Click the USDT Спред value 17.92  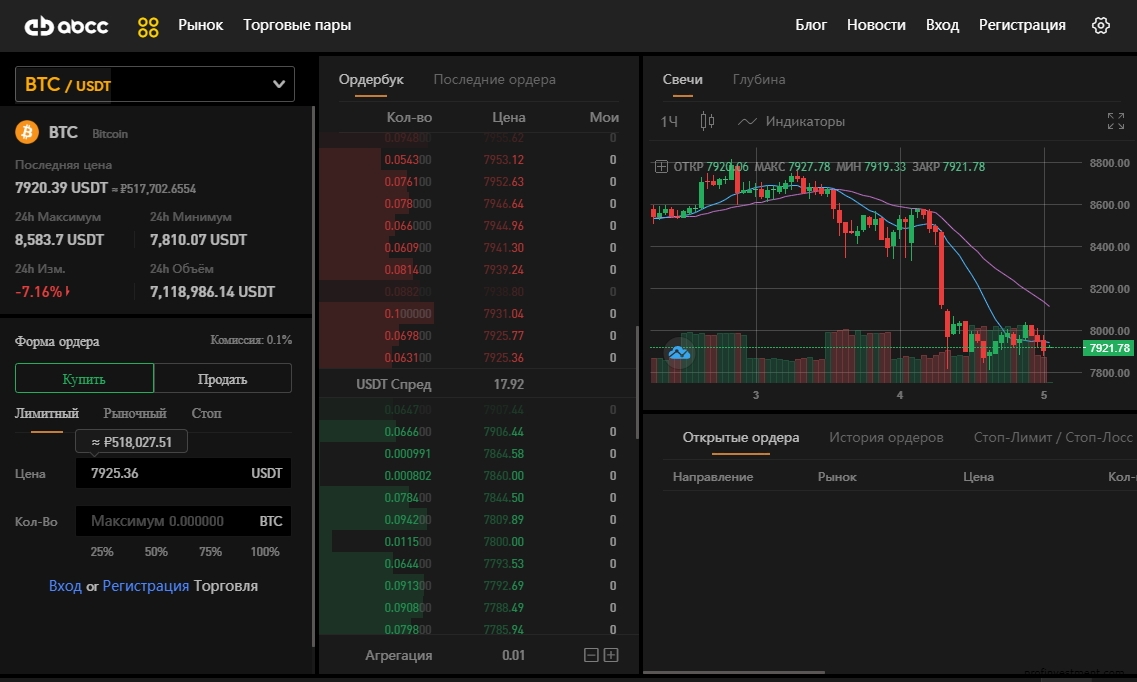pyautogui.click(x=508, y=384)
